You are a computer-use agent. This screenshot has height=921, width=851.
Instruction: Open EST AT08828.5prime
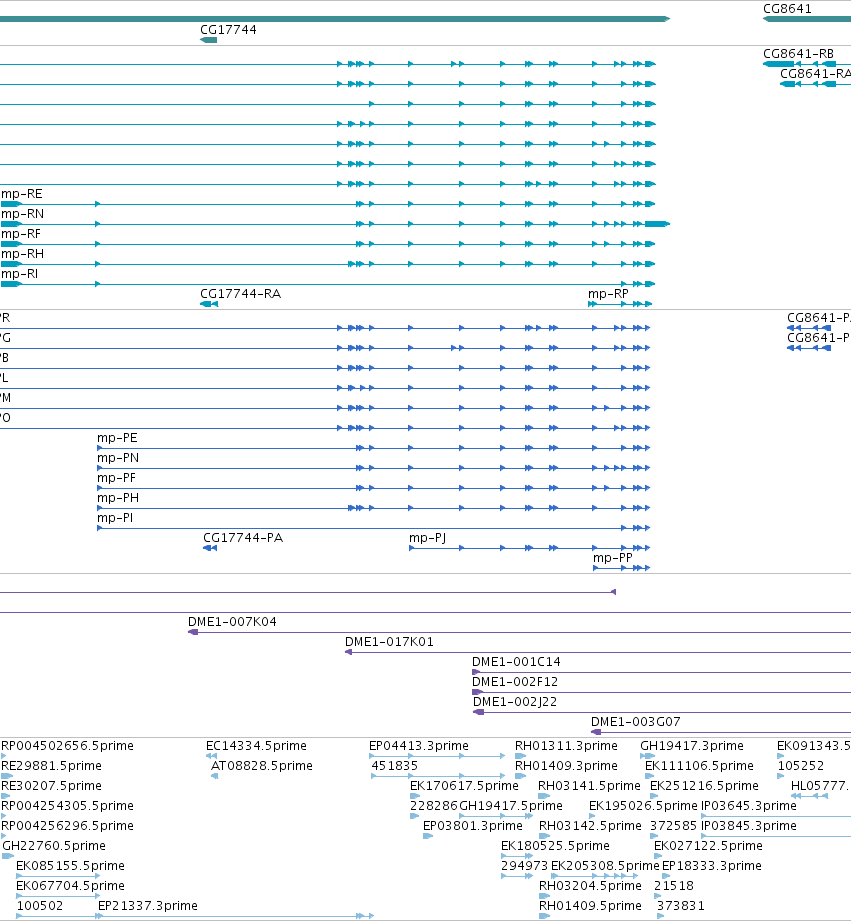262,766
